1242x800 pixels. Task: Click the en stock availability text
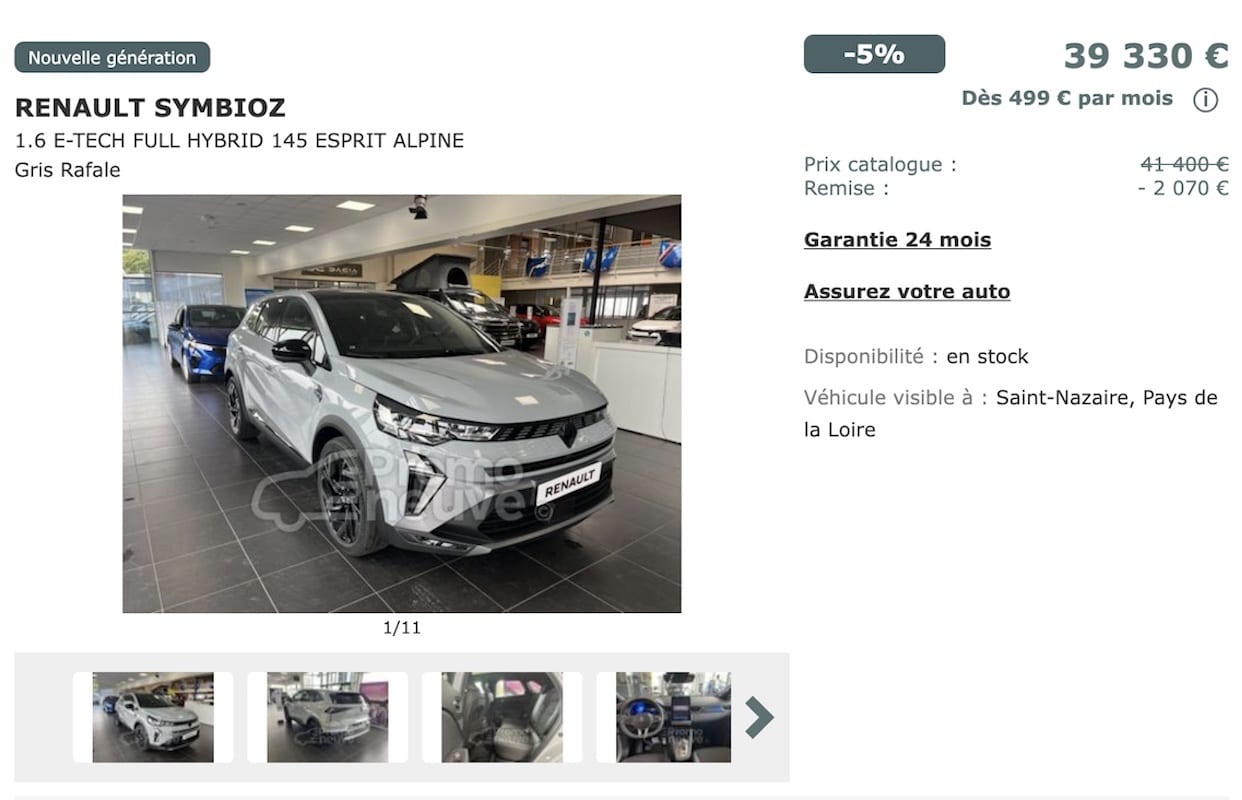point(987,356)
